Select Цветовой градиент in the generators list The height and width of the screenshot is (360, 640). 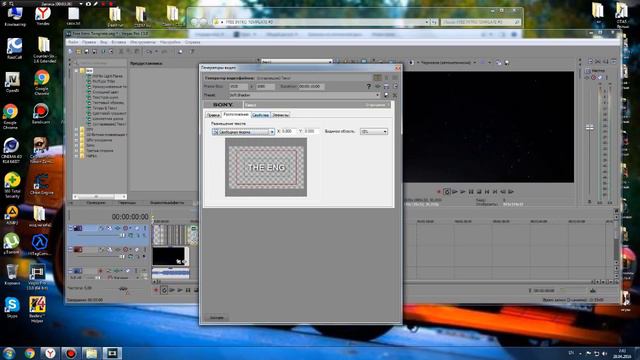point(108,113)
